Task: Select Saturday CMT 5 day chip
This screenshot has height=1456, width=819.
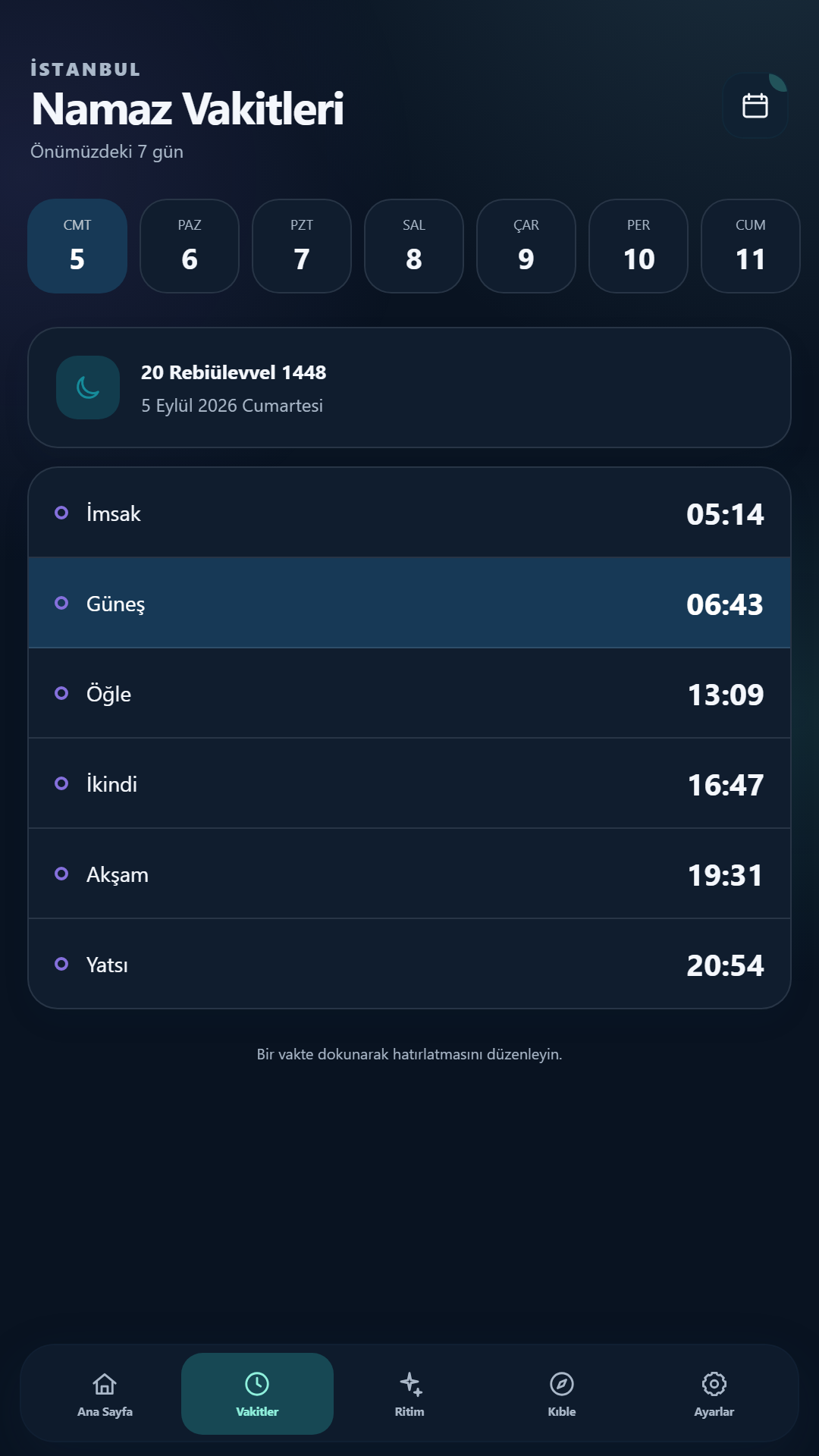Action: 77,246
